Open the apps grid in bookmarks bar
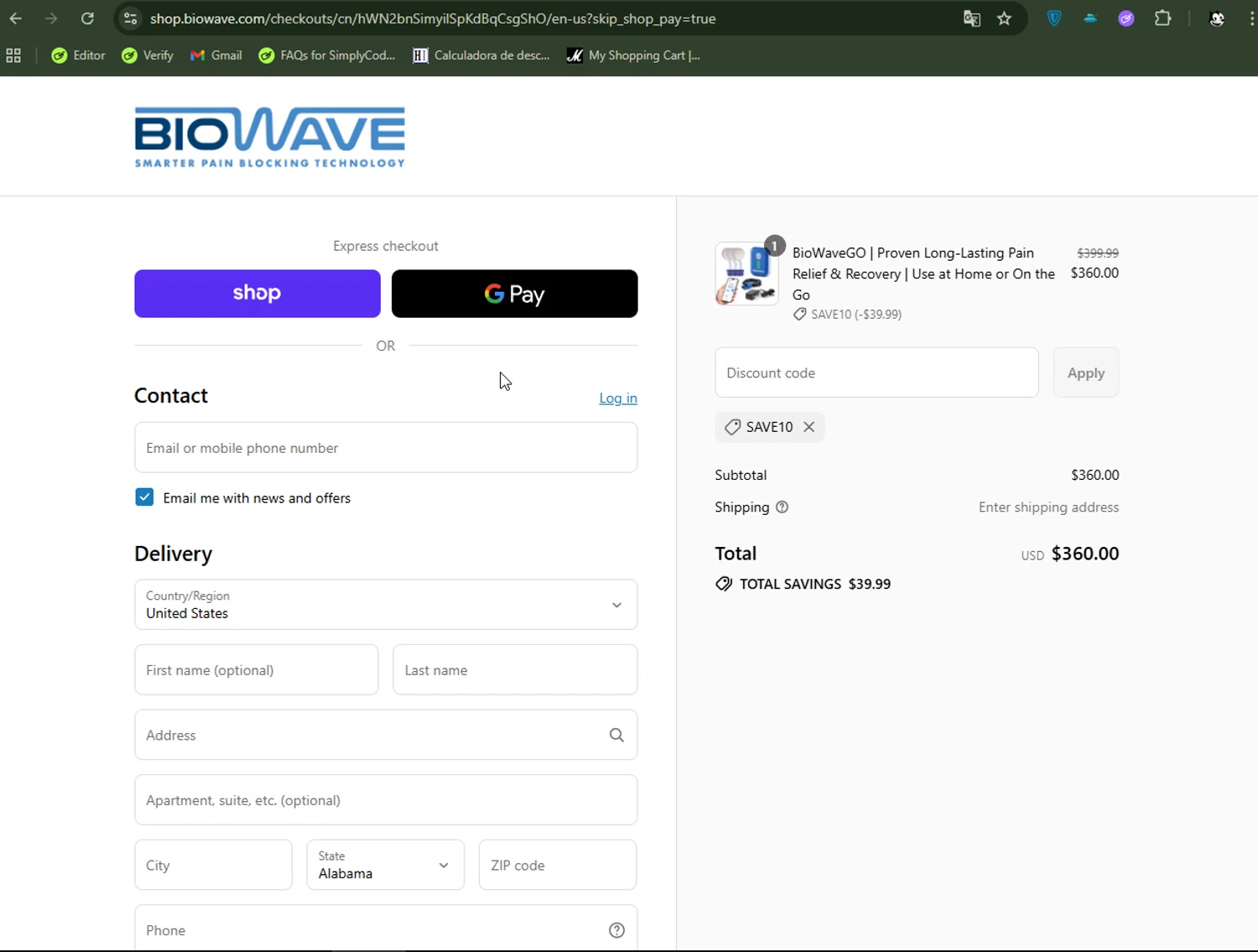 coord(13,55)
